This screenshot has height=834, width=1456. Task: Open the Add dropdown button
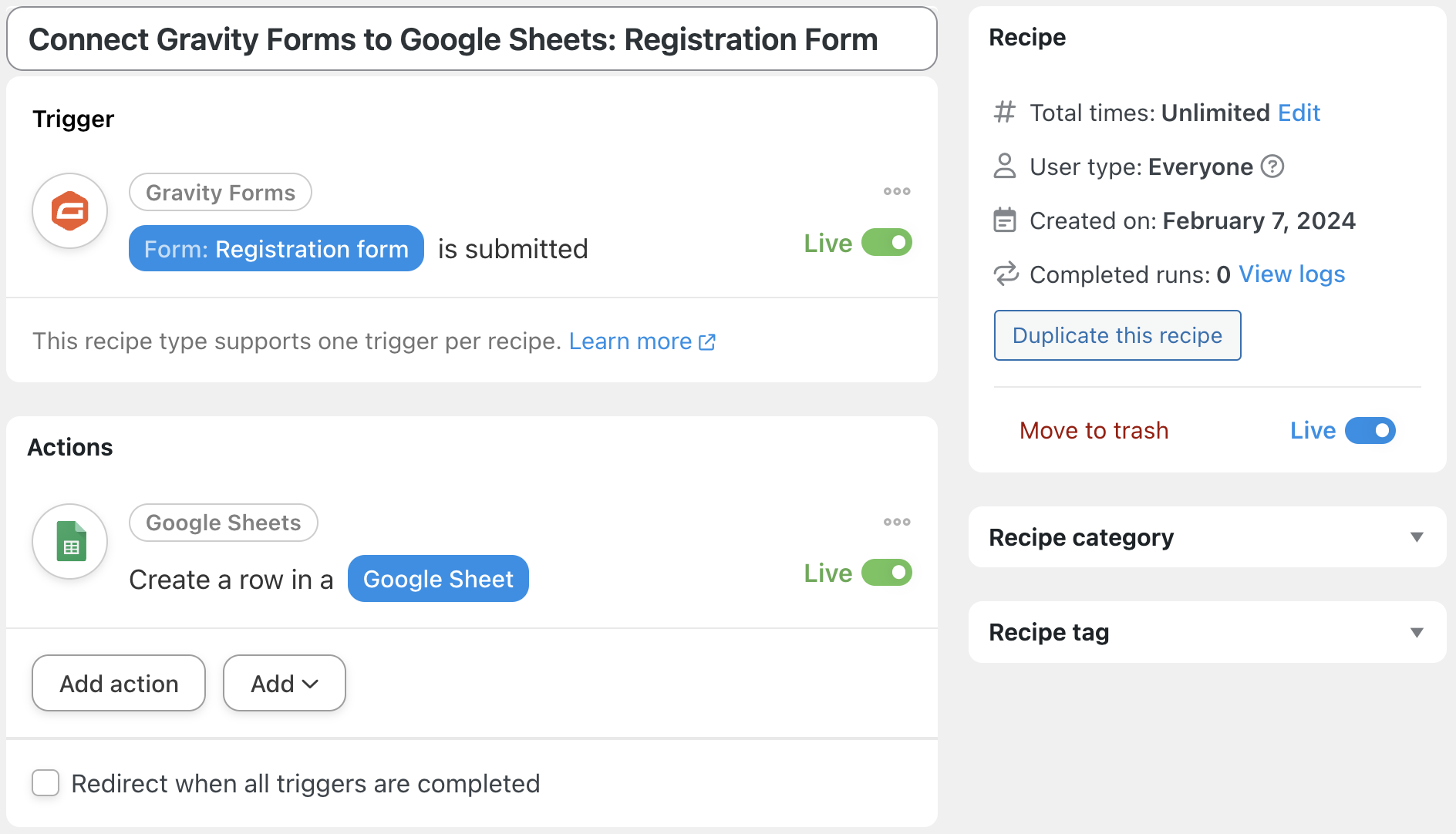point(284,683)
